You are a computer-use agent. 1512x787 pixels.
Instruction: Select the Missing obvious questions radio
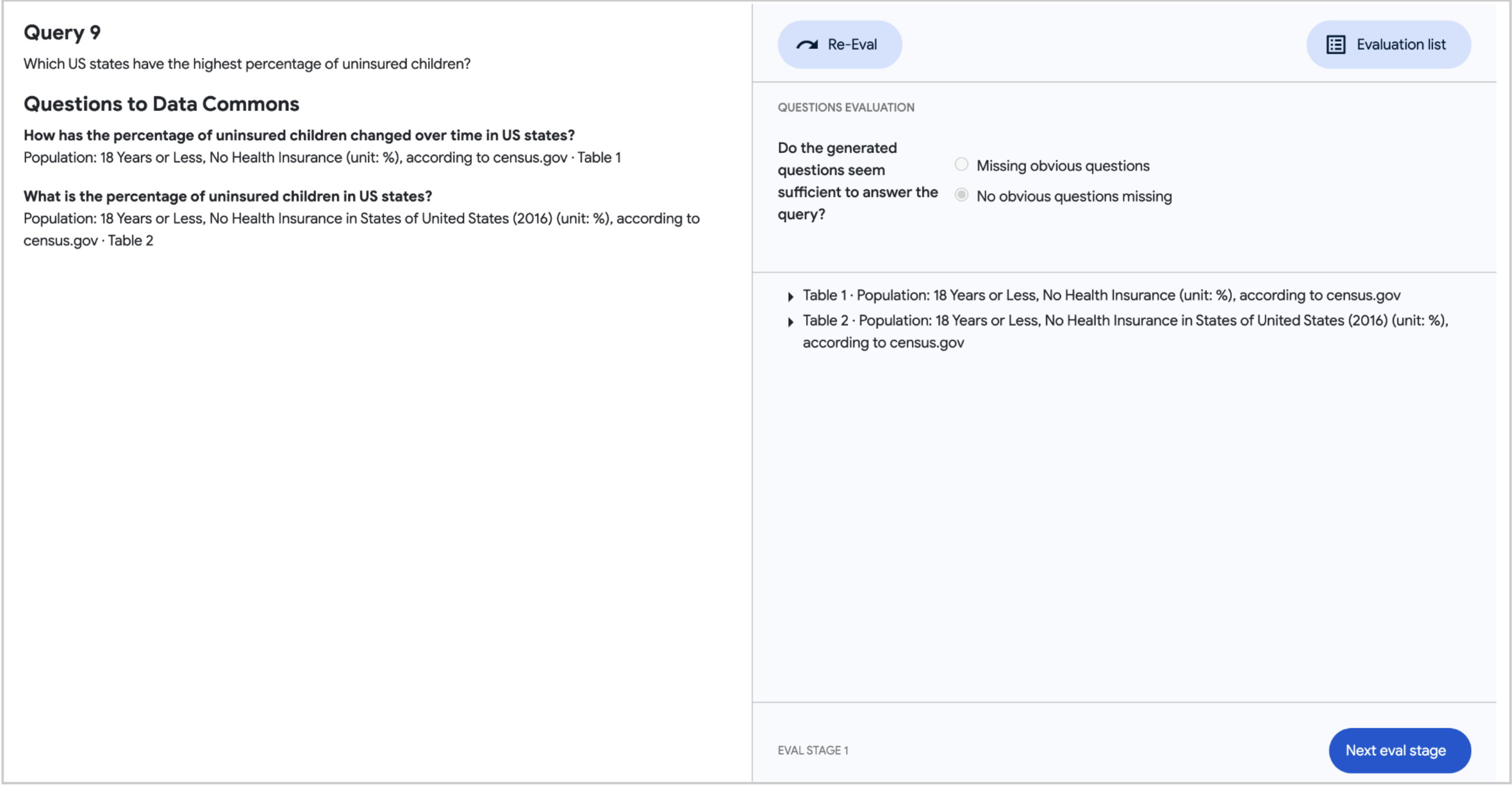(961, 164)
